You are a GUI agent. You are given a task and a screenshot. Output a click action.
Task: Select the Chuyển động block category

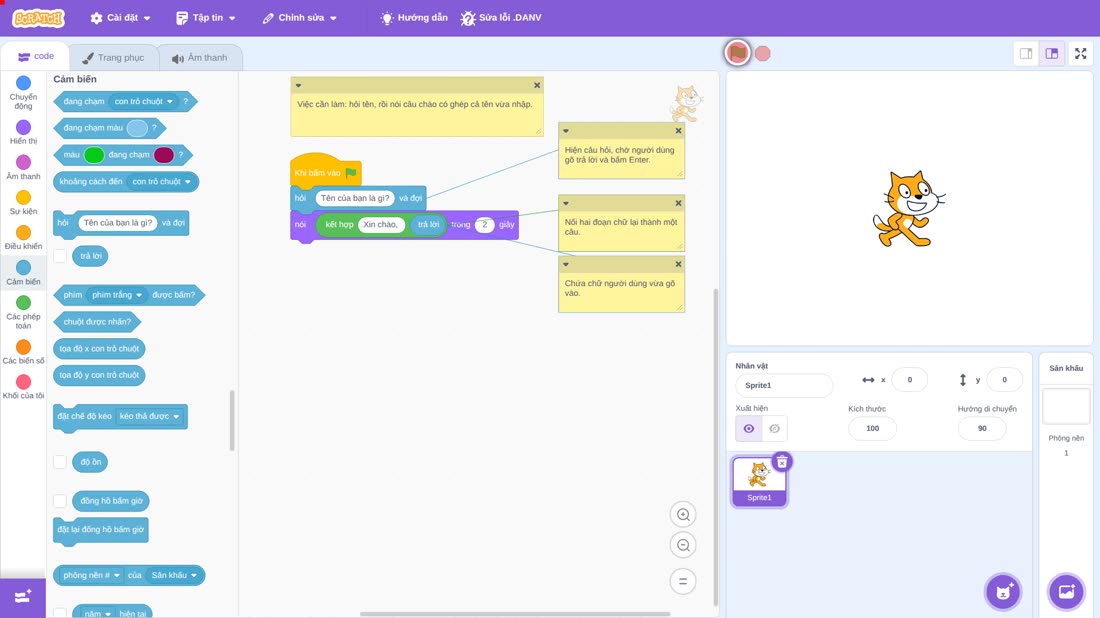23,93
